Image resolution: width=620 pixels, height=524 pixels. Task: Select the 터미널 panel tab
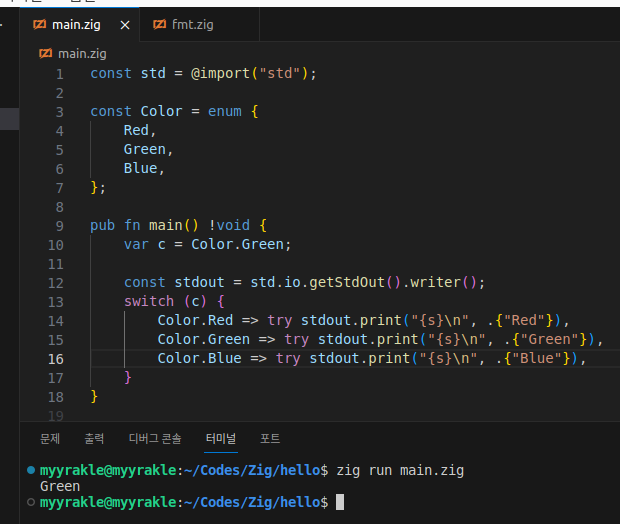tap(221, 438)
